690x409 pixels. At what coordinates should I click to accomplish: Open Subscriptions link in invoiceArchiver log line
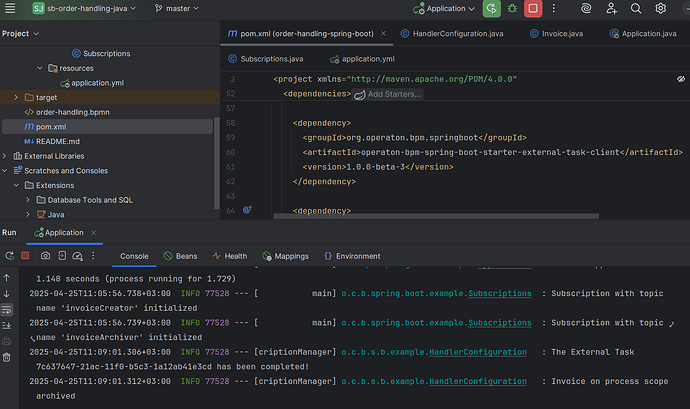[499, 323]
